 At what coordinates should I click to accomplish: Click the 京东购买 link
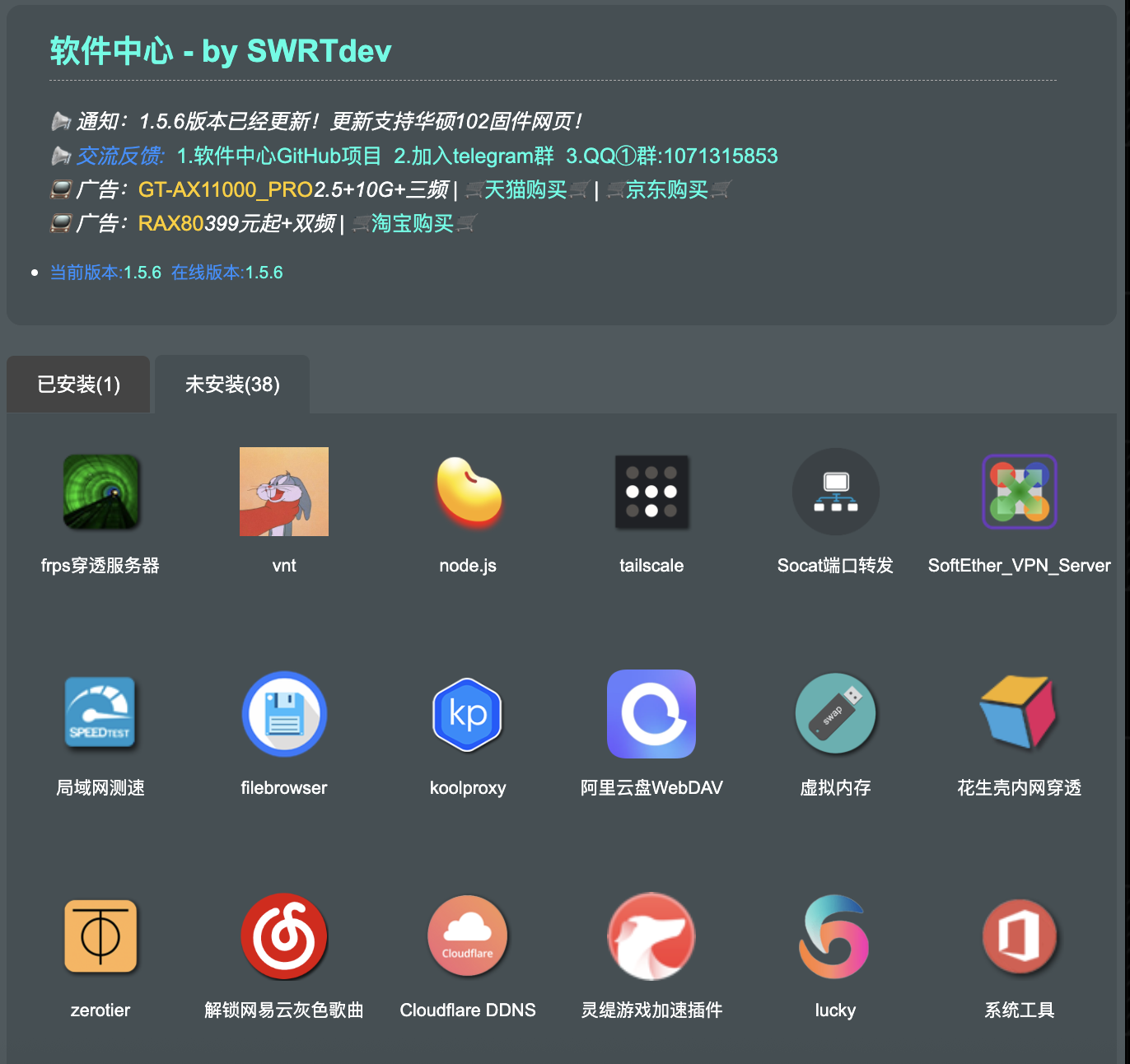pos(667,189)
